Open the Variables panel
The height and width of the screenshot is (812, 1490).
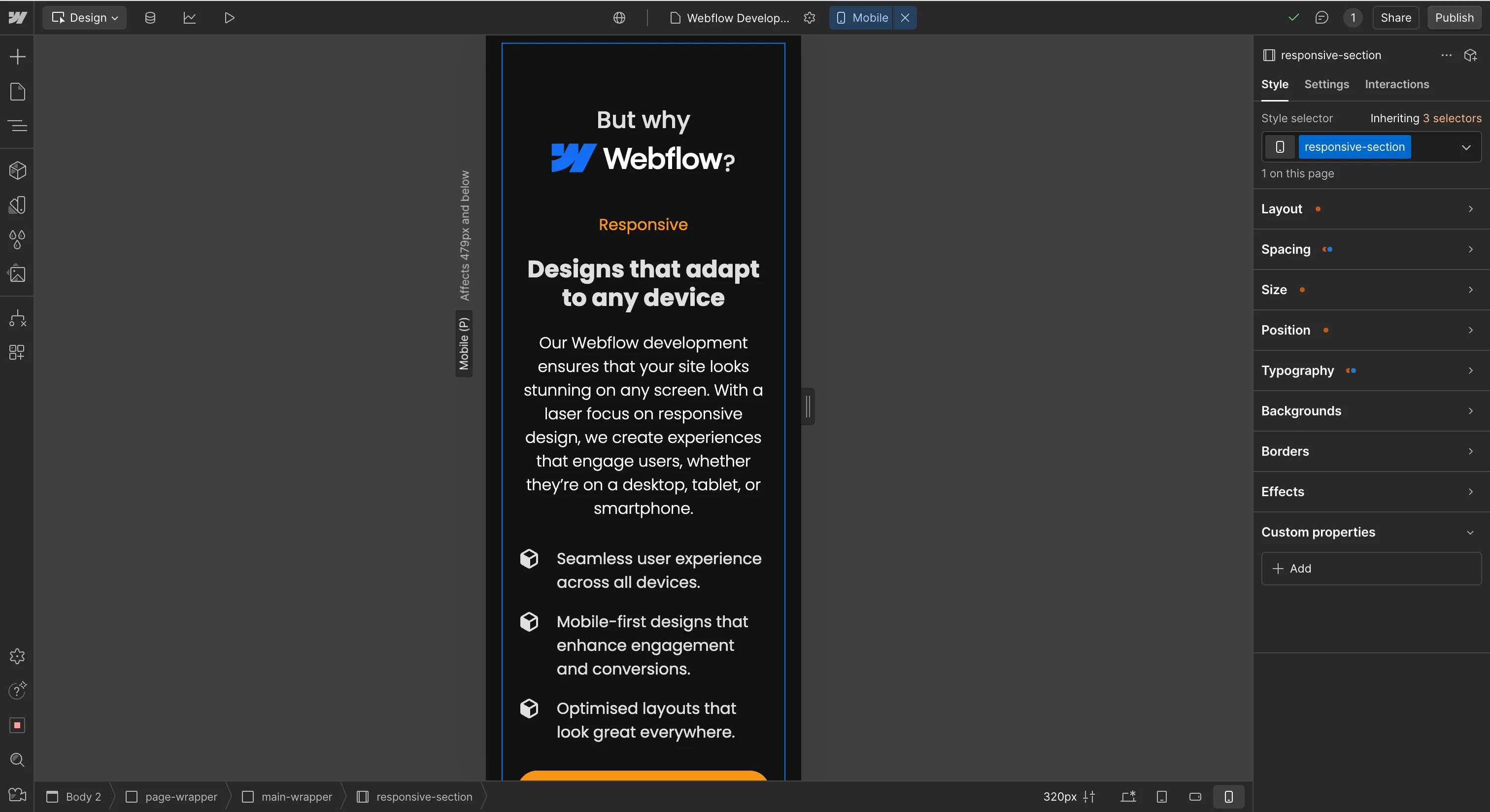click(x=17, y=239)
